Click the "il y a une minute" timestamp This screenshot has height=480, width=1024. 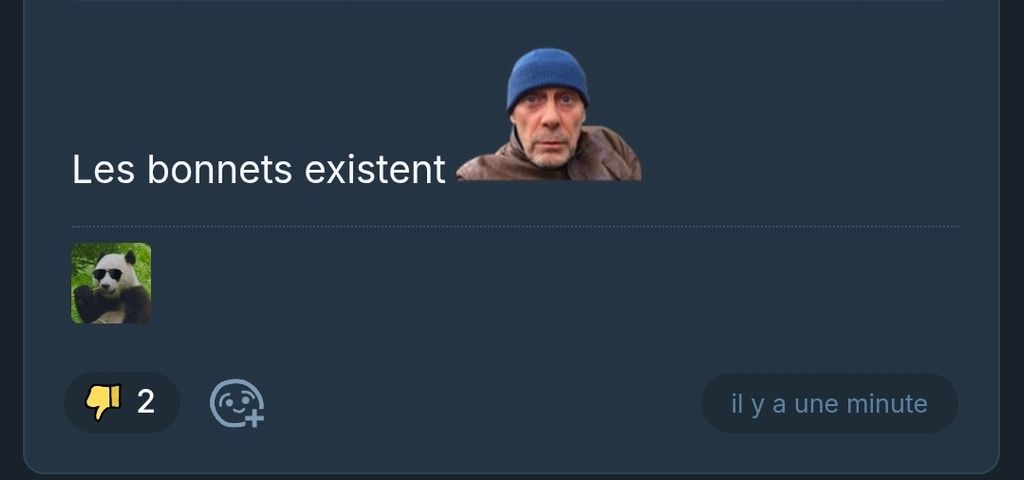(x=829, y=404)
